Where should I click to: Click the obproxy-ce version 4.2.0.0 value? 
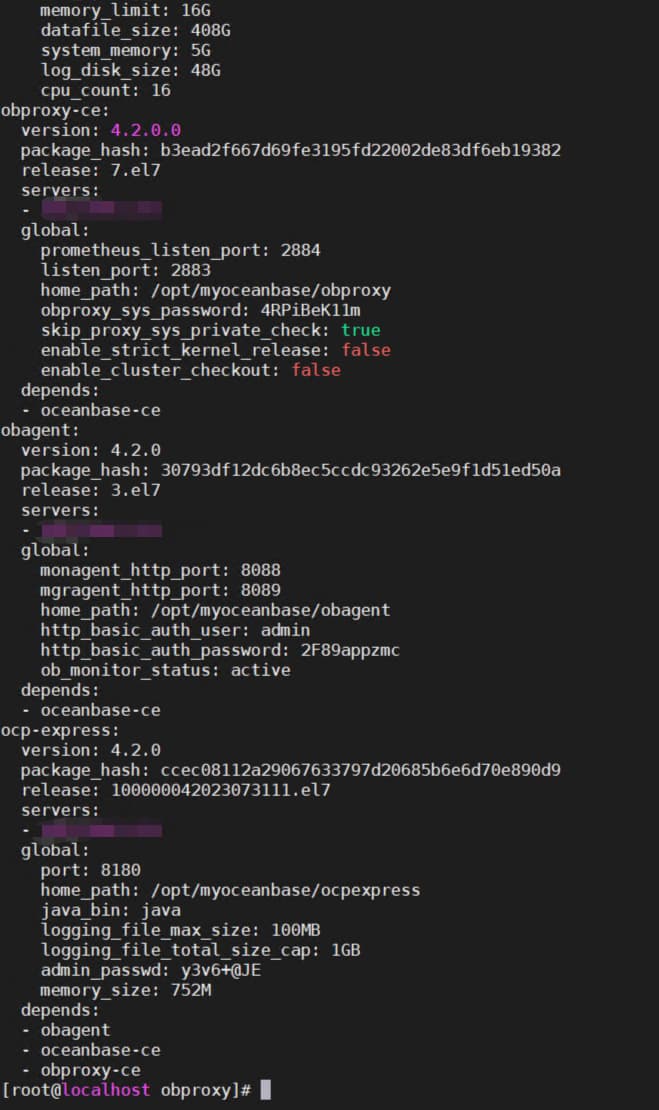click(x=146, y=130)
